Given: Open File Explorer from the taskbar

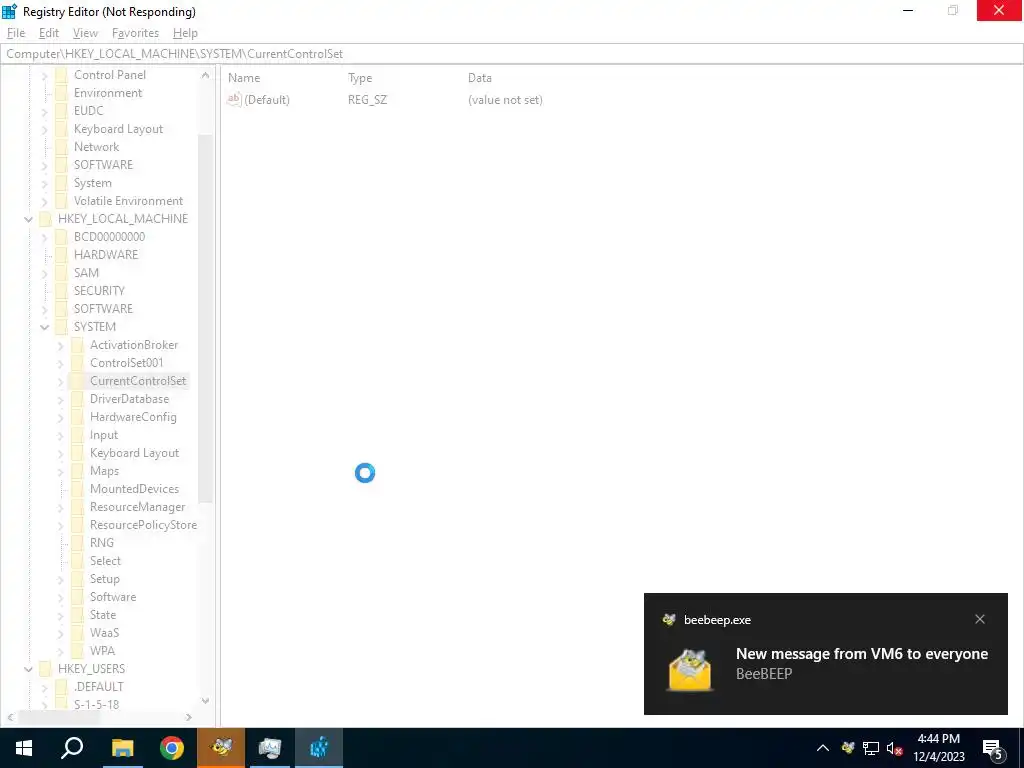Looking at the screenshot, I should coord(122,748).
